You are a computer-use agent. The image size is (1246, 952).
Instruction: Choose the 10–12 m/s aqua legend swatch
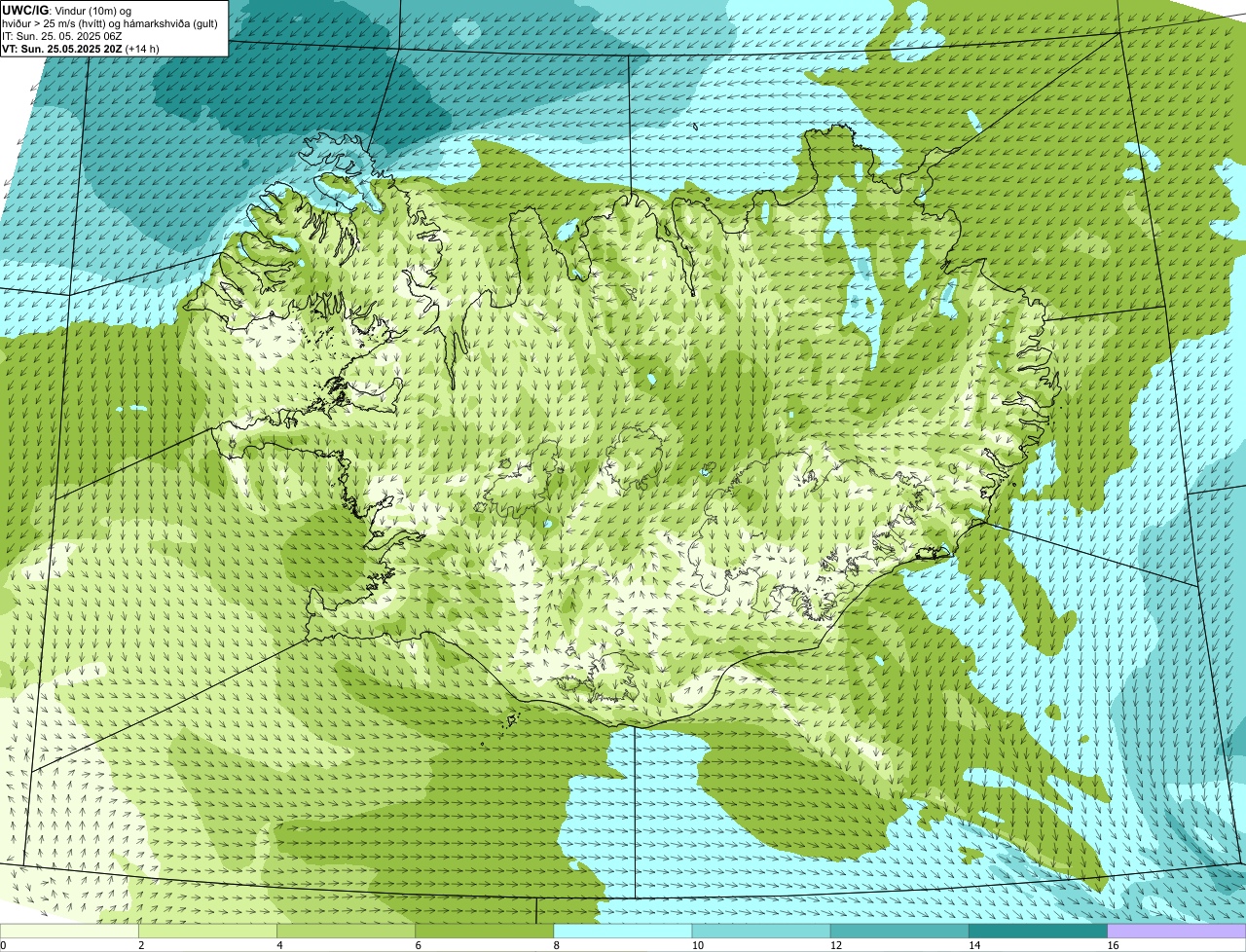click(x=761, y=932)
